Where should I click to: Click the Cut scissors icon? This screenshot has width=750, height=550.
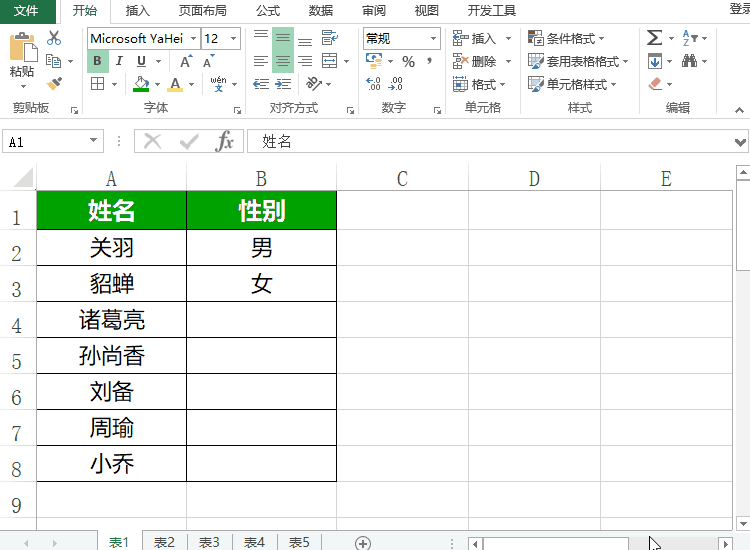(x=54, y=38)
